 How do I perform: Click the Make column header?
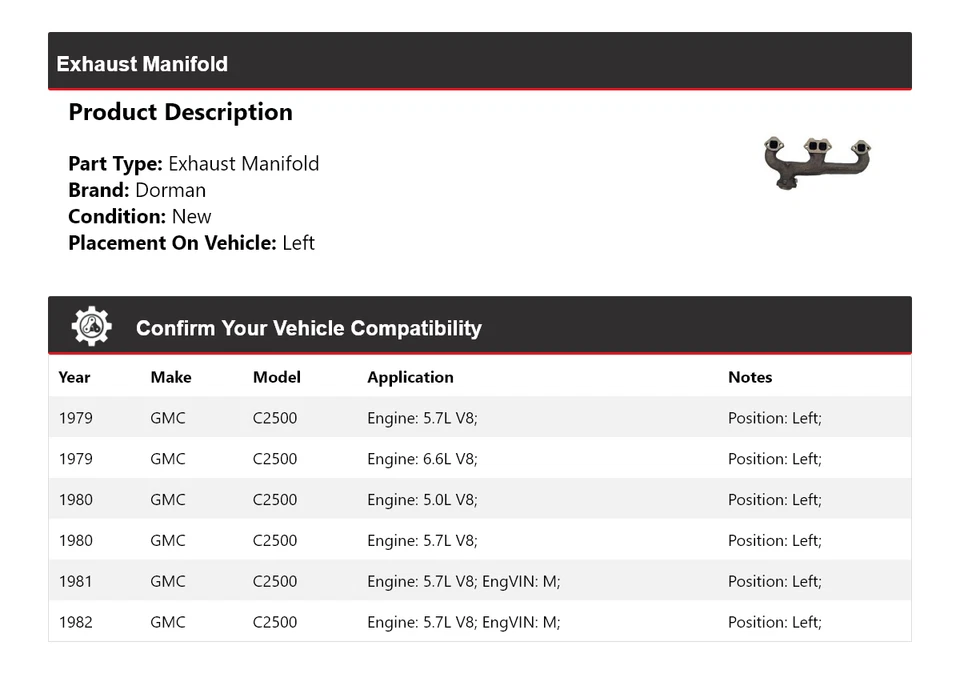[171, 377]
